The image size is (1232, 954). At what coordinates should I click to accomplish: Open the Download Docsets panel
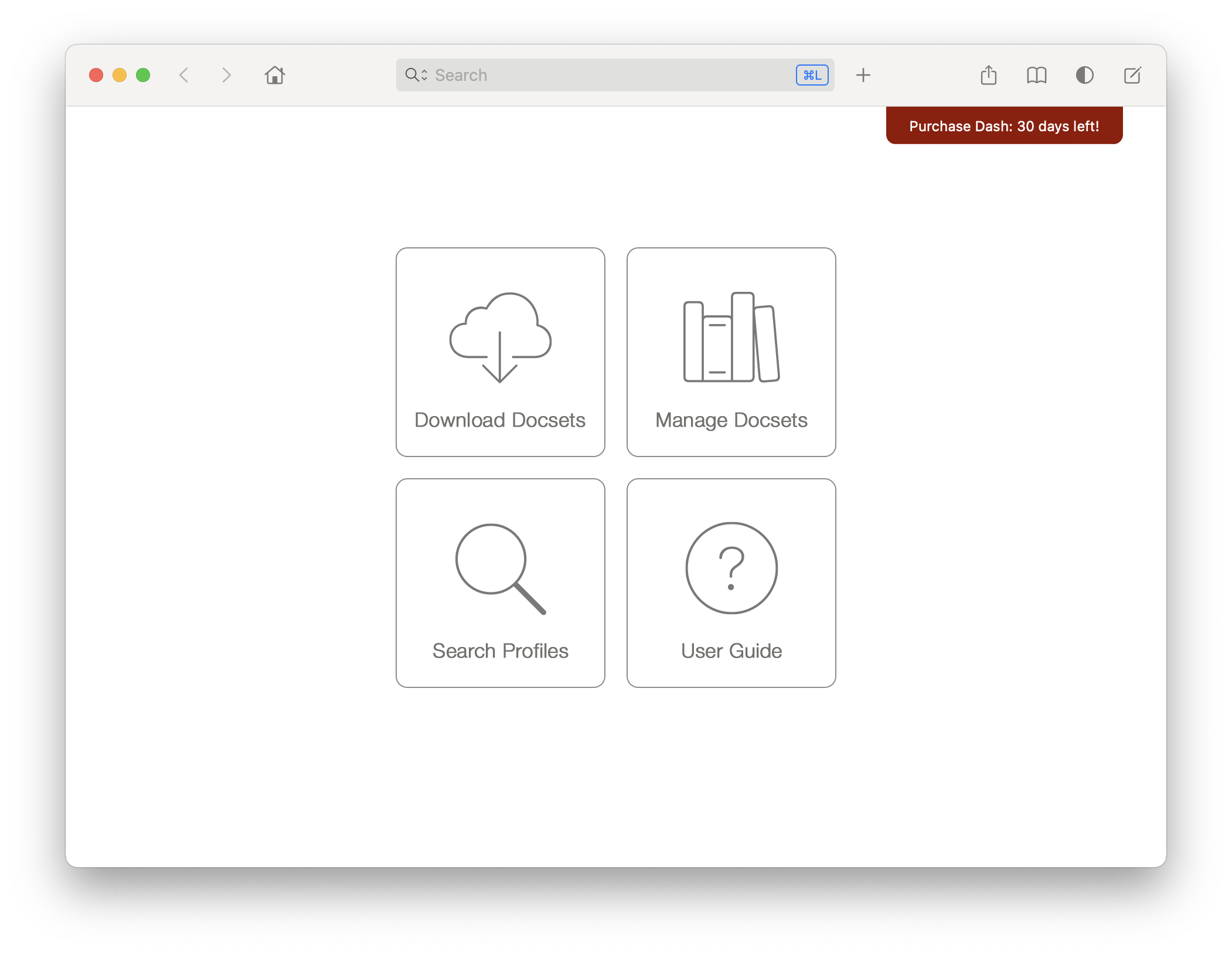(500, 351)
